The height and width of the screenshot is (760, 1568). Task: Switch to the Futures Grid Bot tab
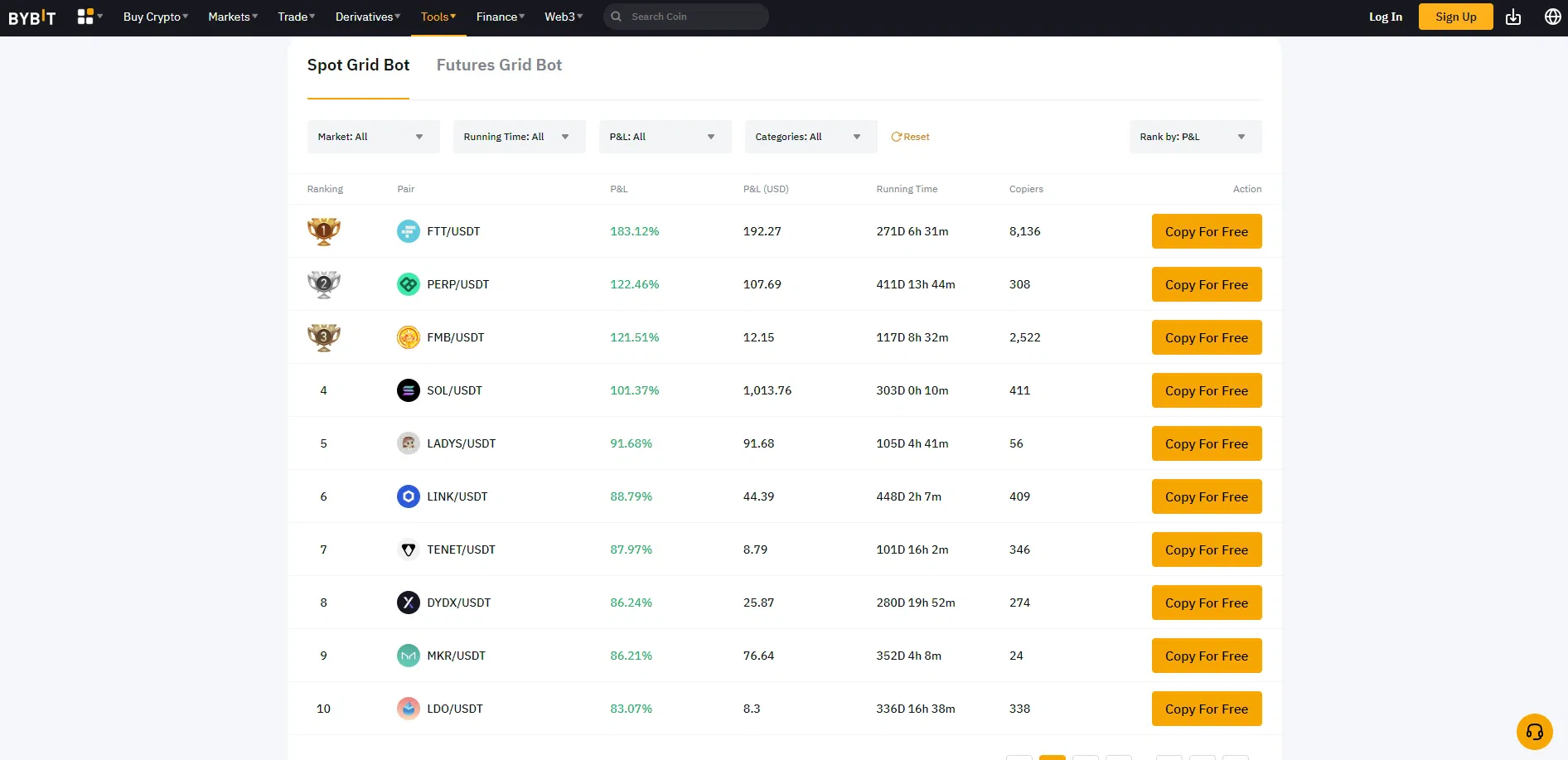[x=499, y=65]
